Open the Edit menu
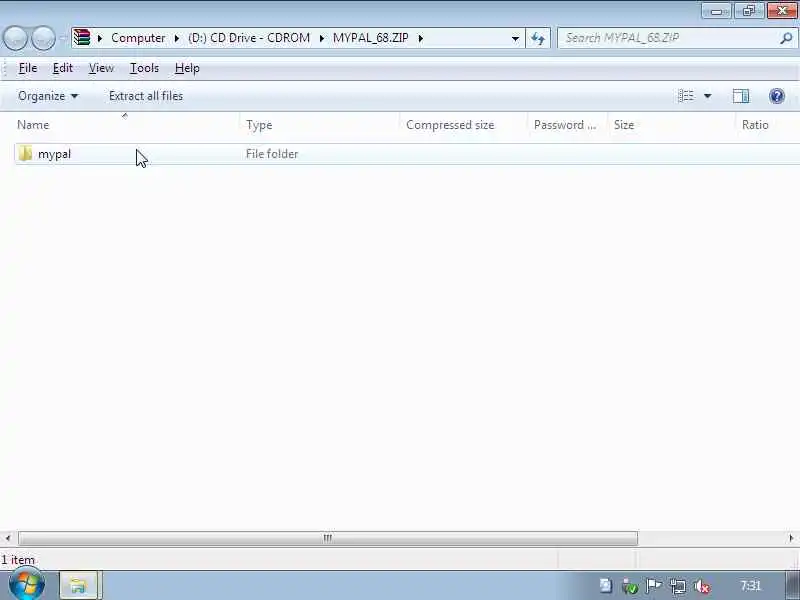 pyautogui.click(x=63, y=68)
